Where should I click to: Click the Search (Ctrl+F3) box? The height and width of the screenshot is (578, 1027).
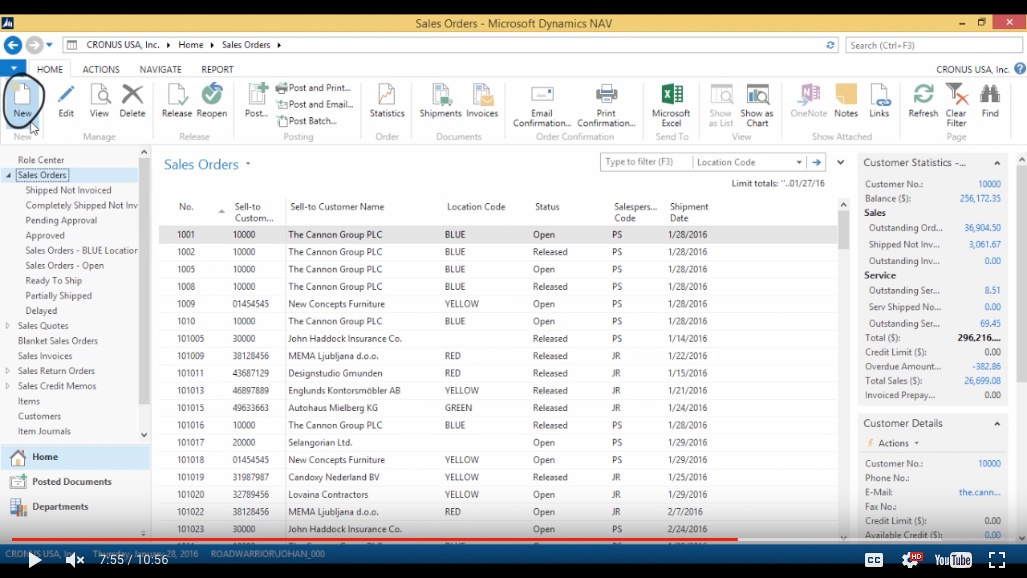(x=933, y=45)
